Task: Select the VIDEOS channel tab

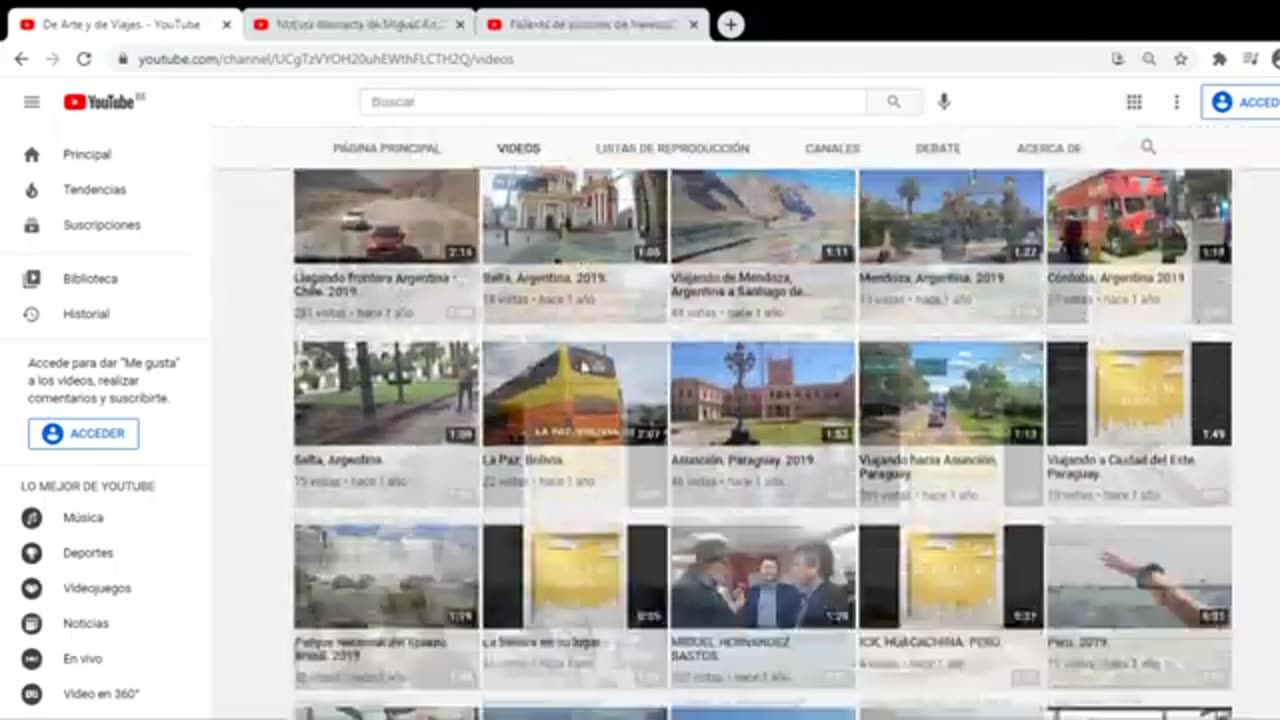Action: (x=518, y=148)
